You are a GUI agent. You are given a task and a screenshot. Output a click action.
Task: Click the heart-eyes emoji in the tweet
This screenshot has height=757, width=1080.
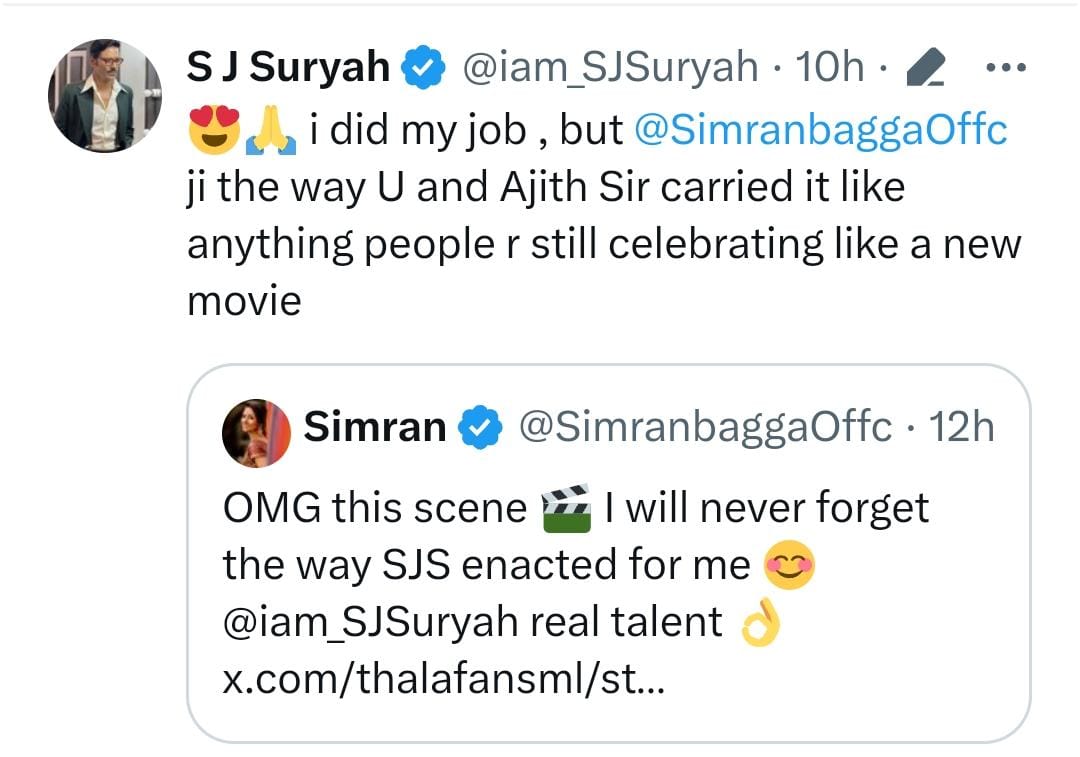click(x=214, y=127)
